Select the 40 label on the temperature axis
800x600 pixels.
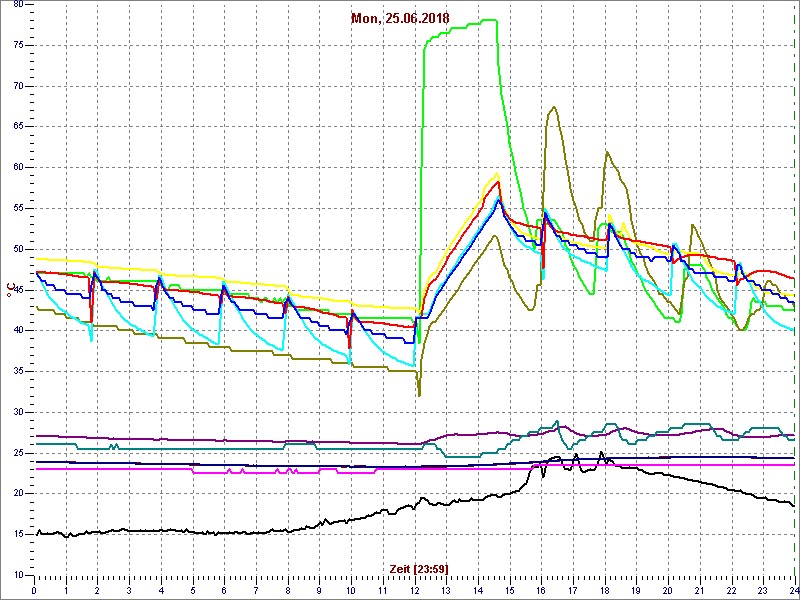click(x=17, y=331)
